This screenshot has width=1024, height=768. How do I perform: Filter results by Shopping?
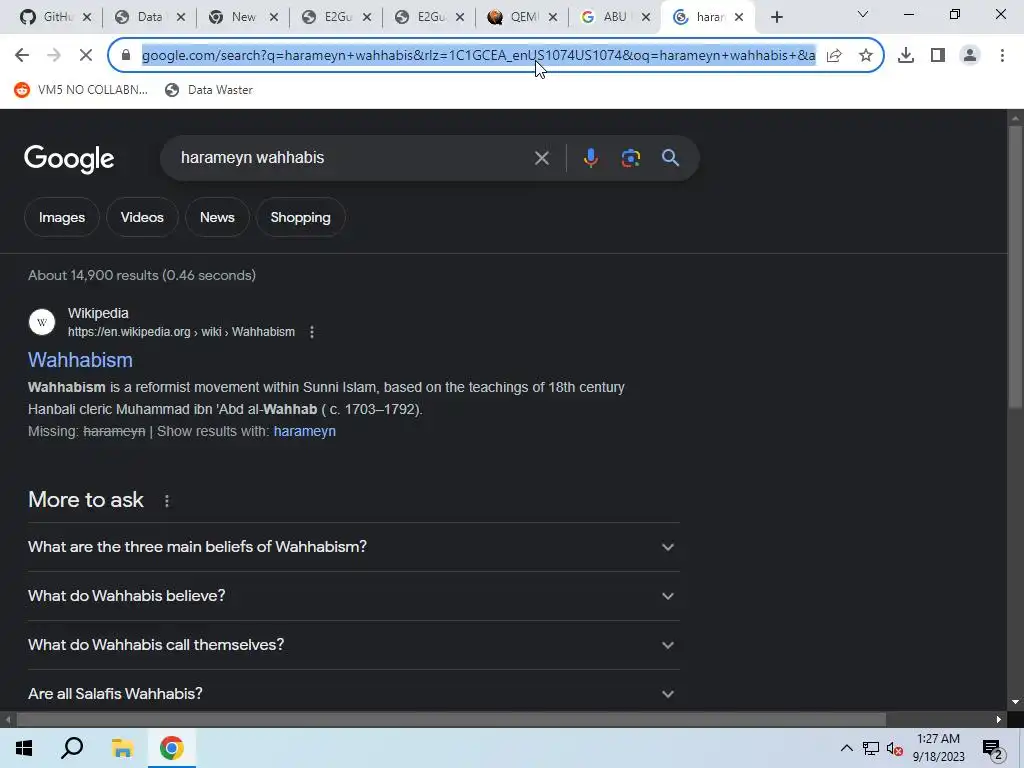tap(300, 217)
